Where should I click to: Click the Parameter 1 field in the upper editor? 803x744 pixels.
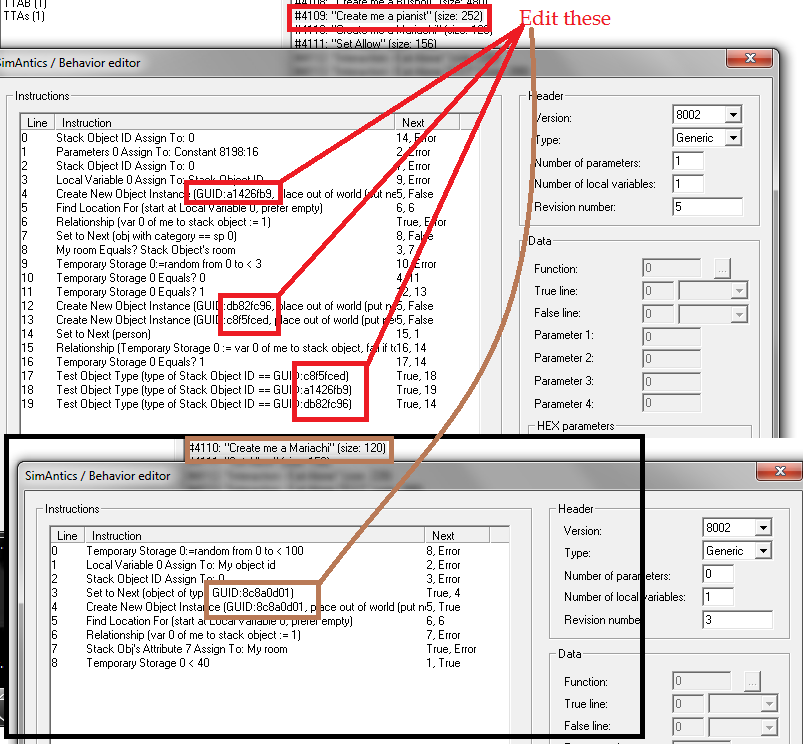coord(671,336)
